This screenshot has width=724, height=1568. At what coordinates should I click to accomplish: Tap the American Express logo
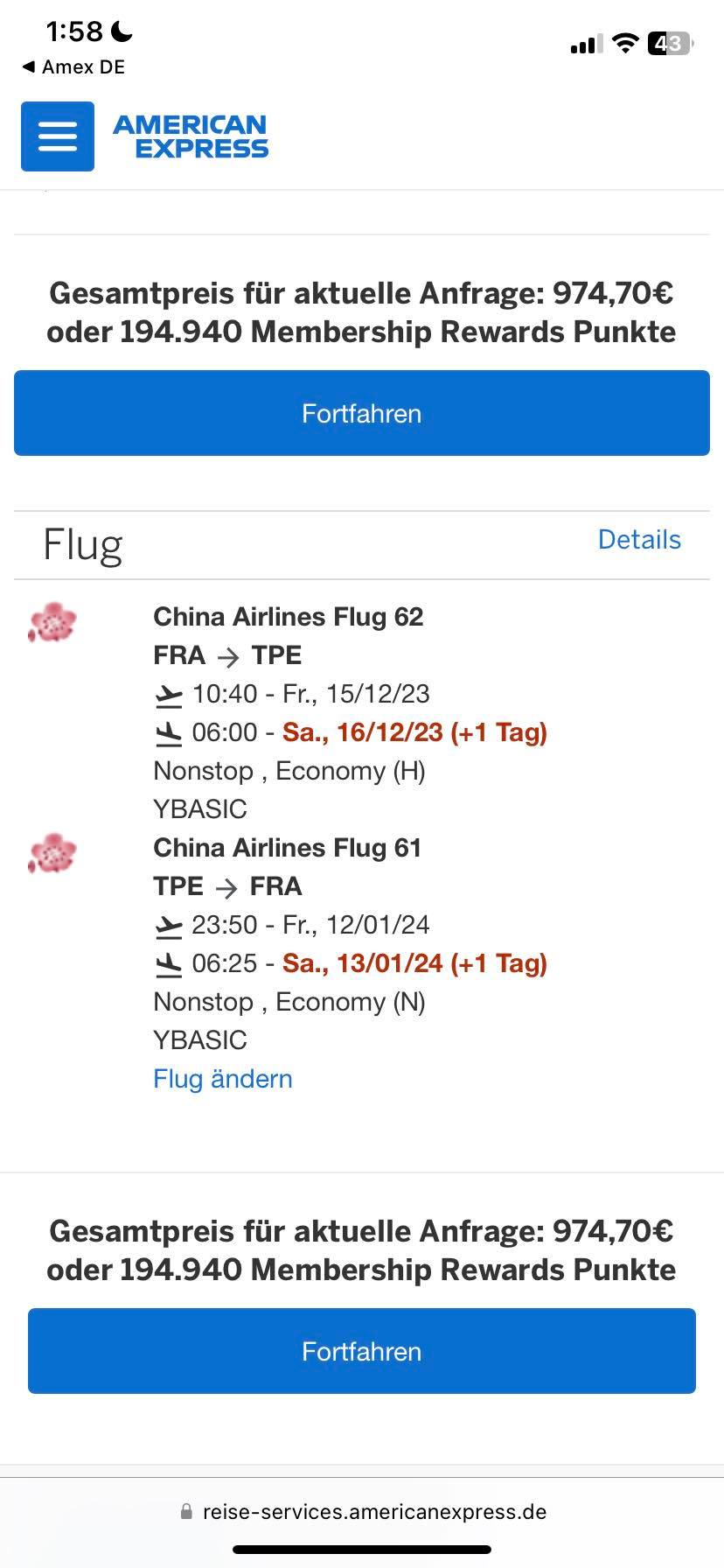[191, 136]
